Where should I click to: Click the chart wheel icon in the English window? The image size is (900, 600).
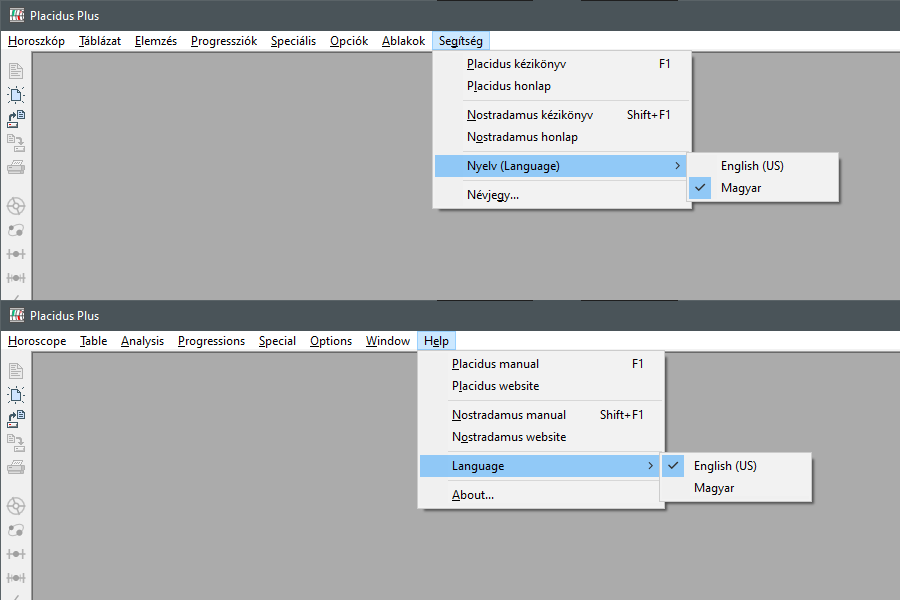coord(16,506)
